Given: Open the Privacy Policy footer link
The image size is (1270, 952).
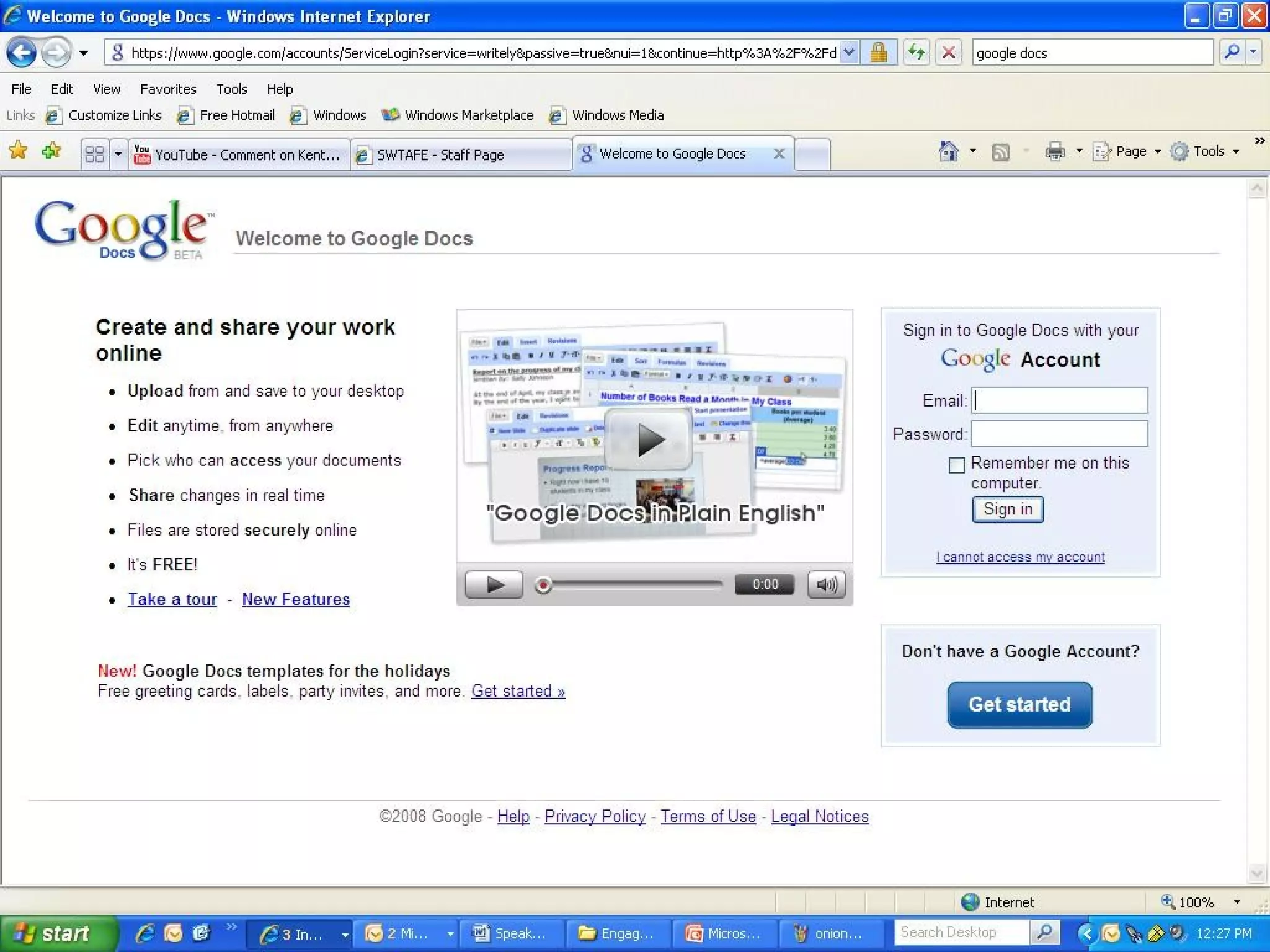Looking at the screenshot, I should pyautogui.click(x=595, y=816).
